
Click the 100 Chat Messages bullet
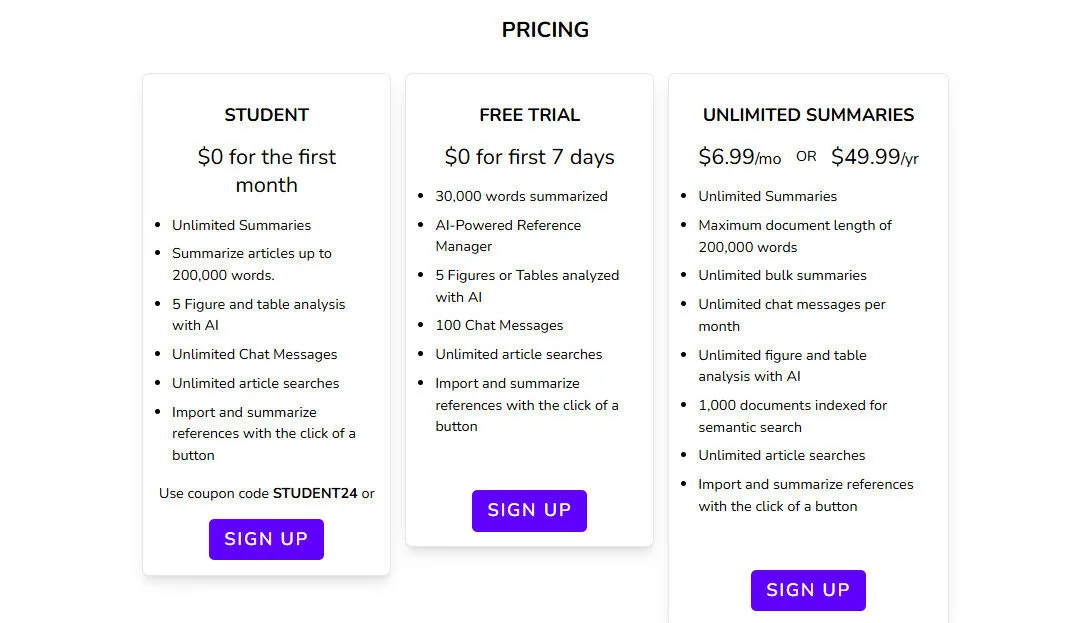pyautogui.click(x=499, y=325)
